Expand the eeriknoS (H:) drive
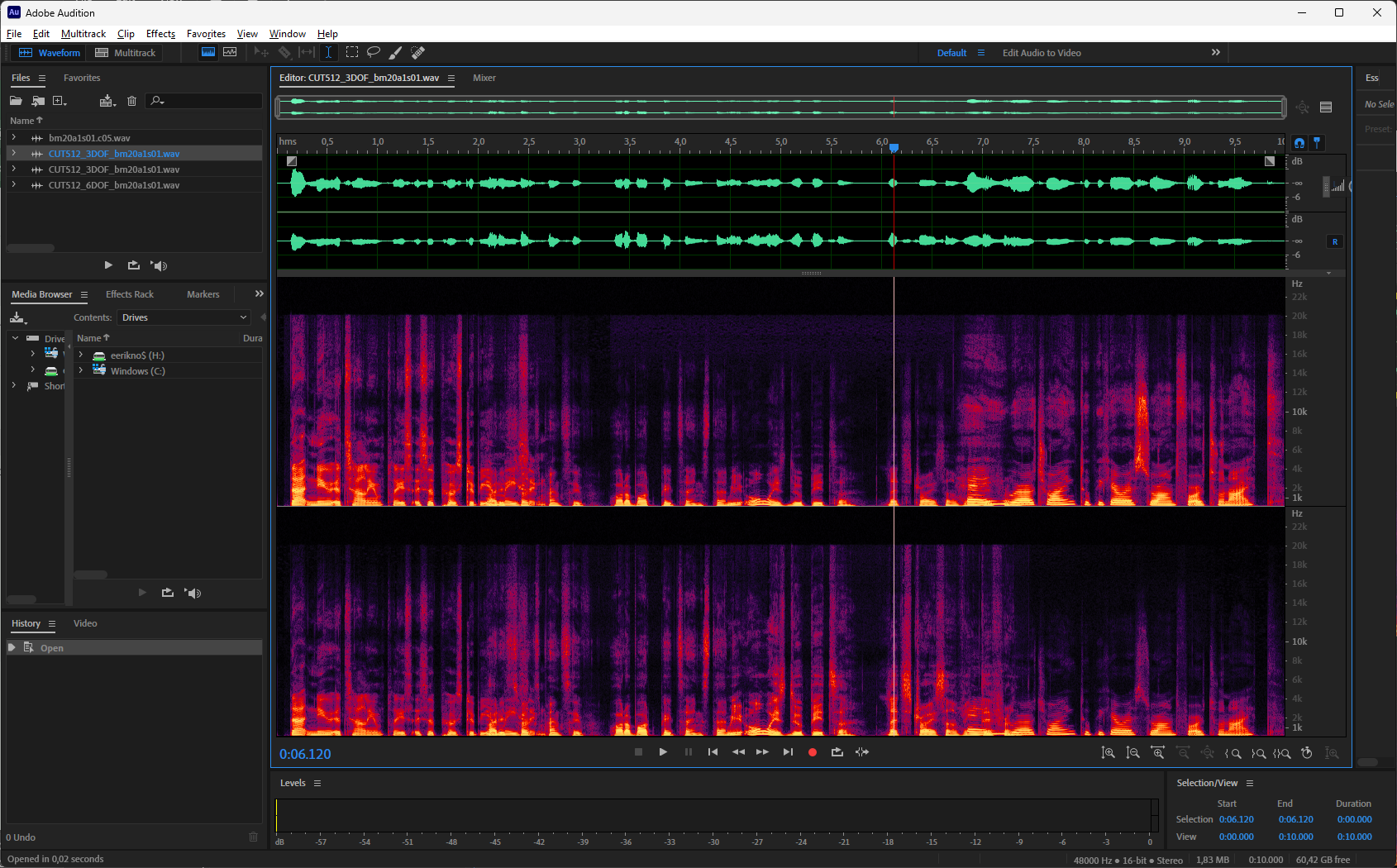This screenshot has height=868, width=1397. (81, 355)
